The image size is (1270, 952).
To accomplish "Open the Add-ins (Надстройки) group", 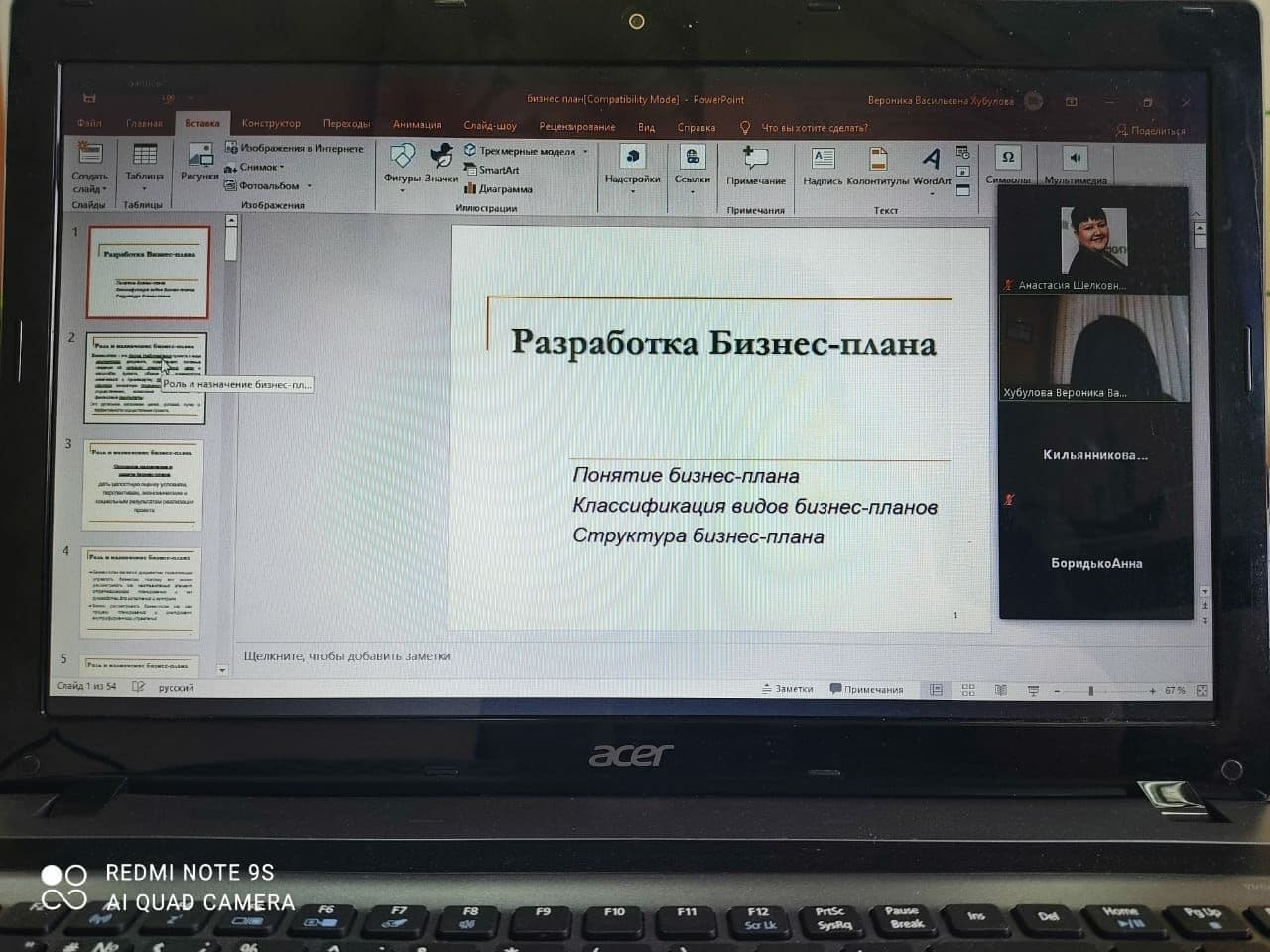I will [633, 166].
